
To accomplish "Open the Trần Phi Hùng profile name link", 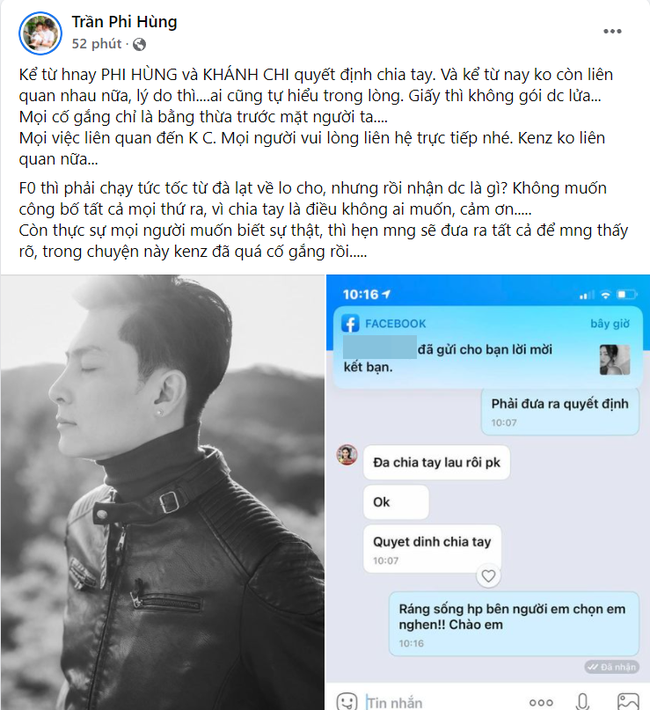I will pyautogui.click(x=124, y=22).
